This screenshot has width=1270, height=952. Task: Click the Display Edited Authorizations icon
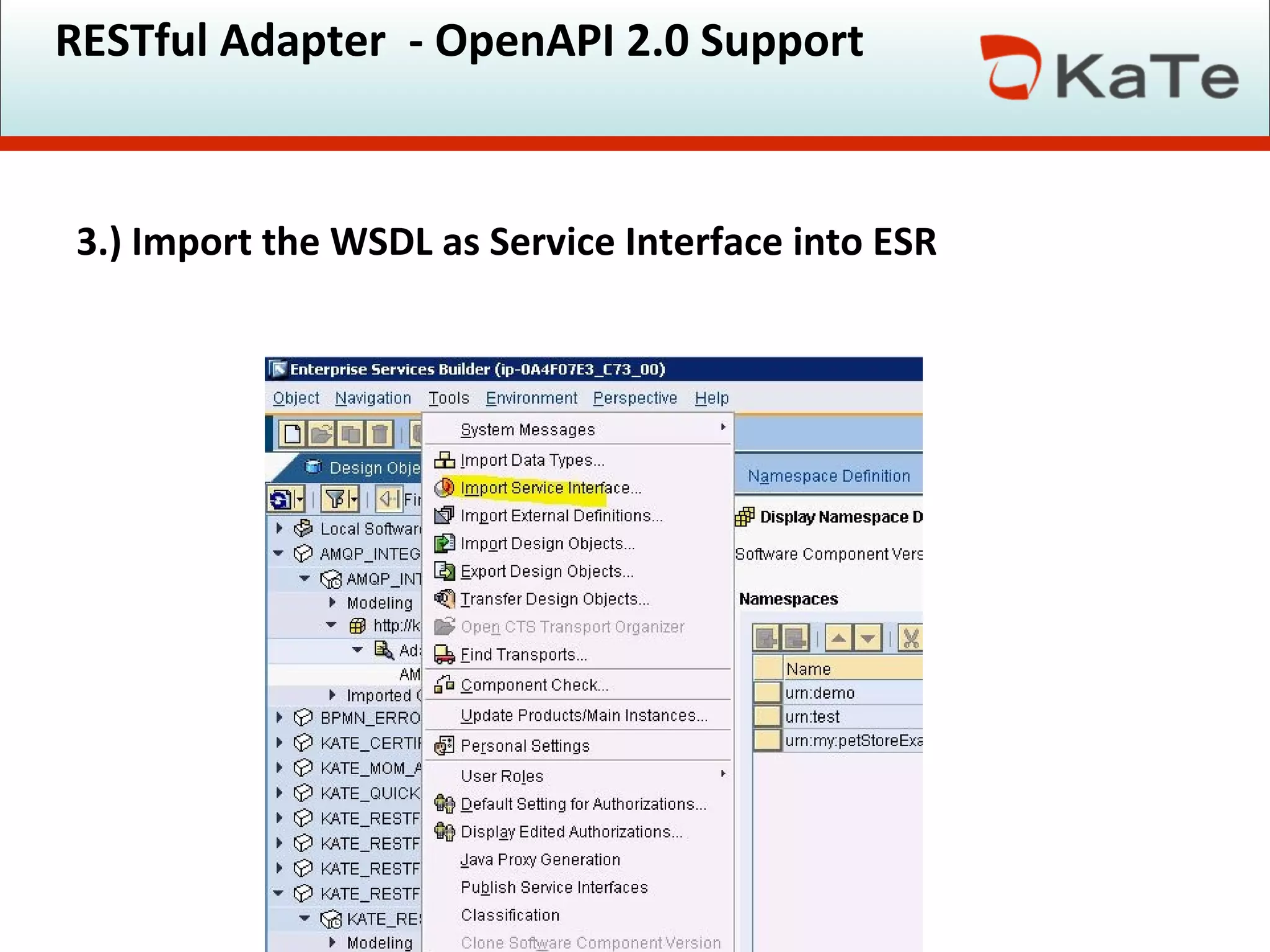coord(445,831)
